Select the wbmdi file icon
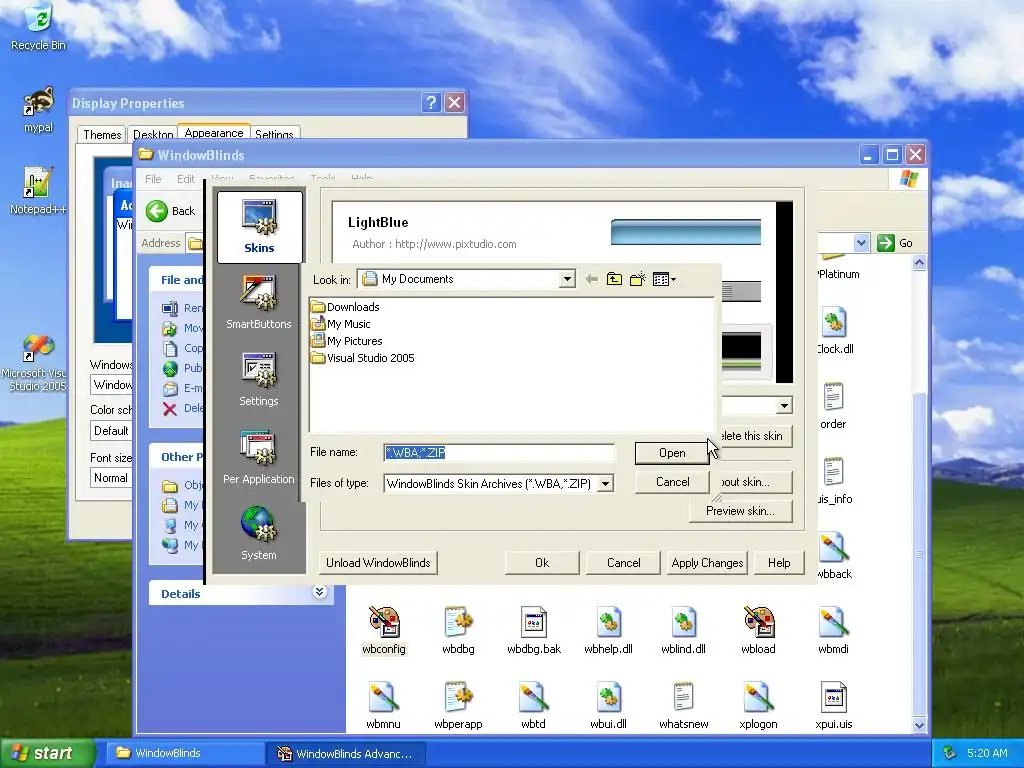1024x768 pixels. [x=833, y=630]
